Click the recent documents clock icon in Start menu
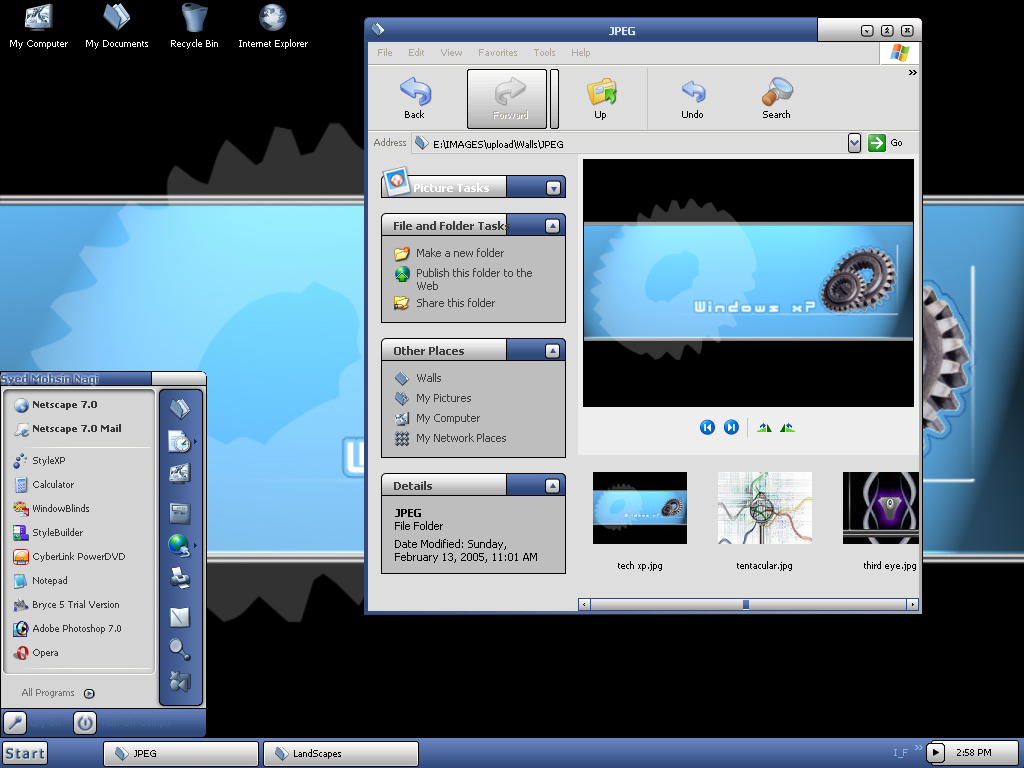1024x768 pixels. [x=179, y=442]
